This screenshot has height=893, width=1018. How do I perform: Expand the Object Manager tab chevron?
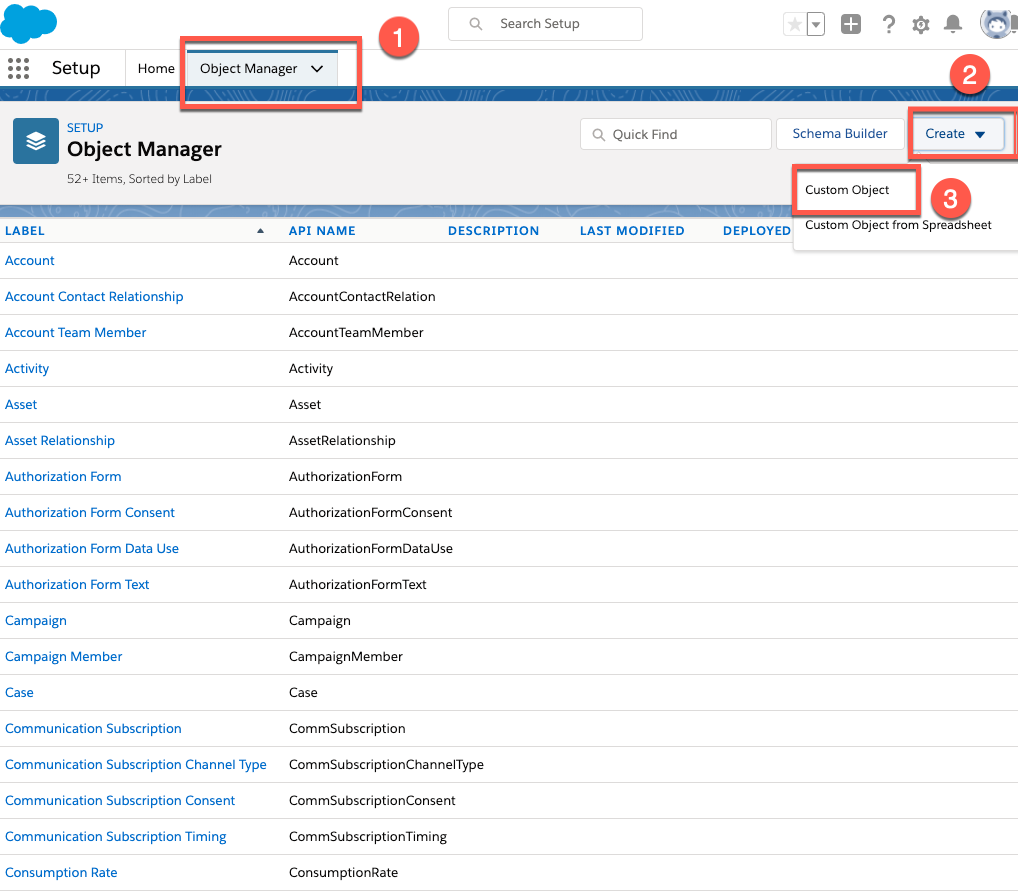coord(317,69)
